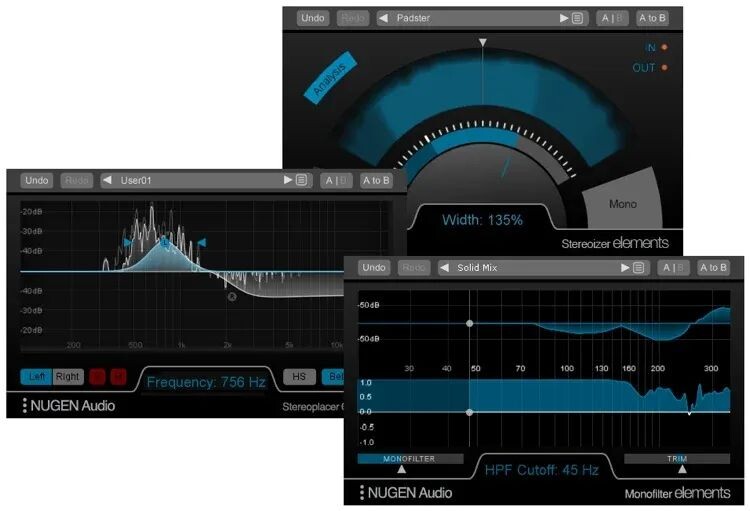
Task: Click the HPF Cutoff 45 Hz field
Action: pos(541,469)
